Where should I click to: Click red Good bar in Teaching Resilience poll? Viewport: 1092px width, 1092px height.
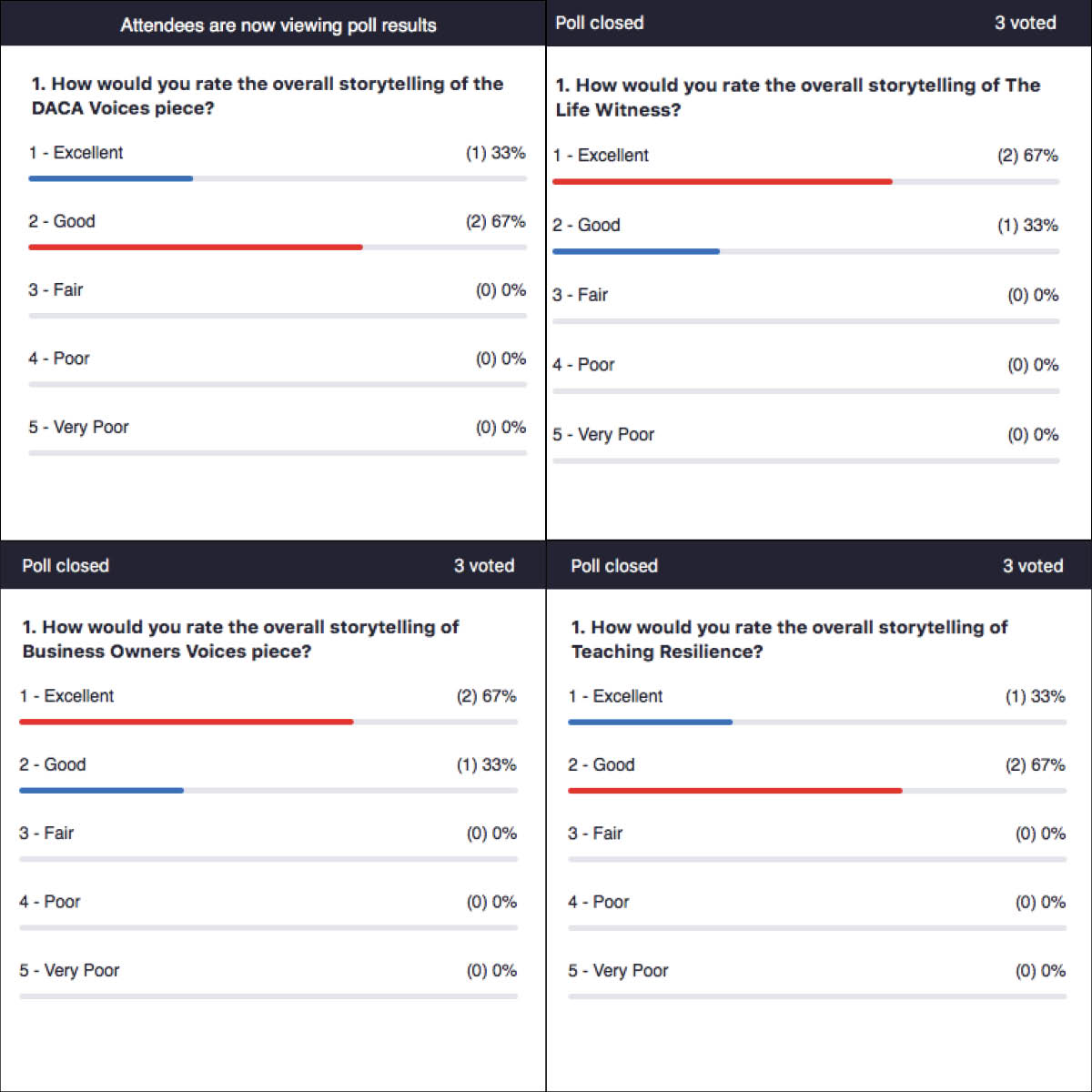click(735, 791)
